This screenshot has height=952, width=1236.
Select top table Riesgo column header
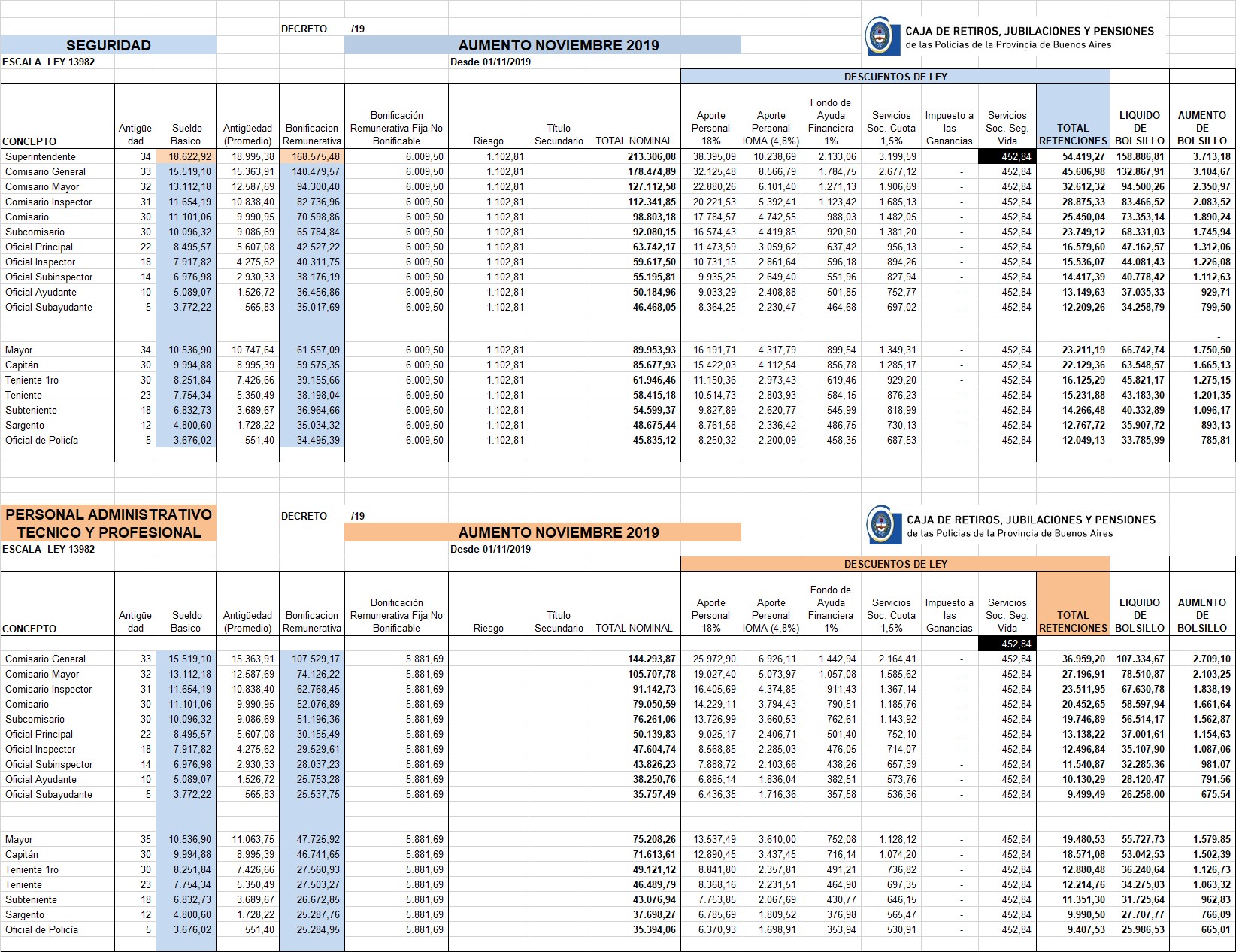click(489, 141)
